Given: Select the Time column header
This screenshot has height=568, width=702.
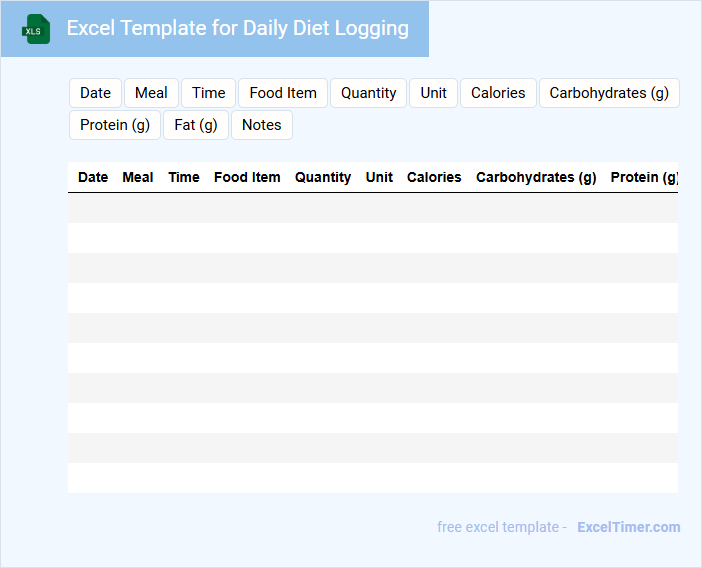Looking at the screenshot, I should (x=184, y=177).
